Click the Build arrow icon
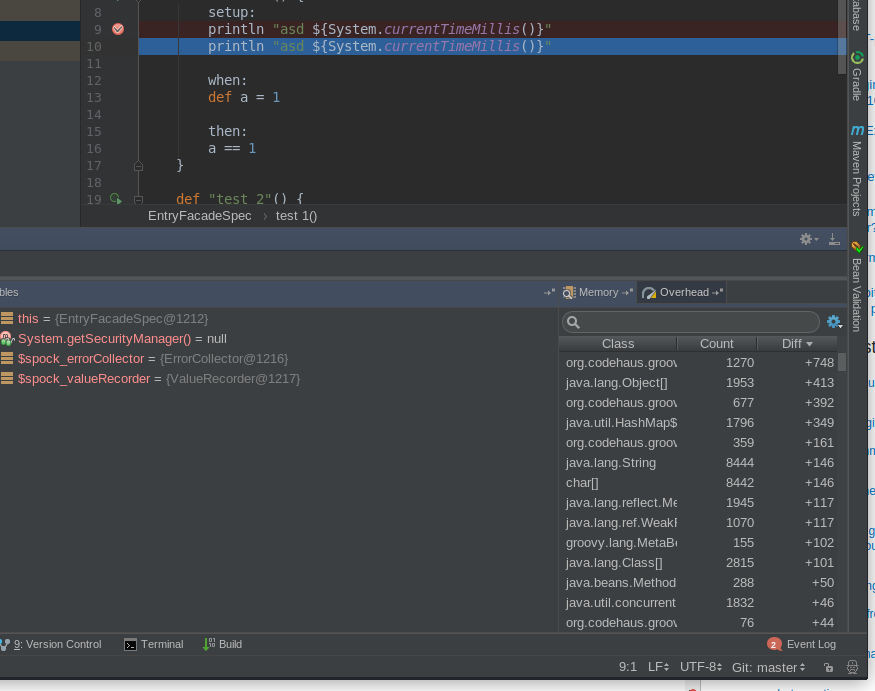The height and width of the screenshot is (691, 875). (x=208, y=645)
